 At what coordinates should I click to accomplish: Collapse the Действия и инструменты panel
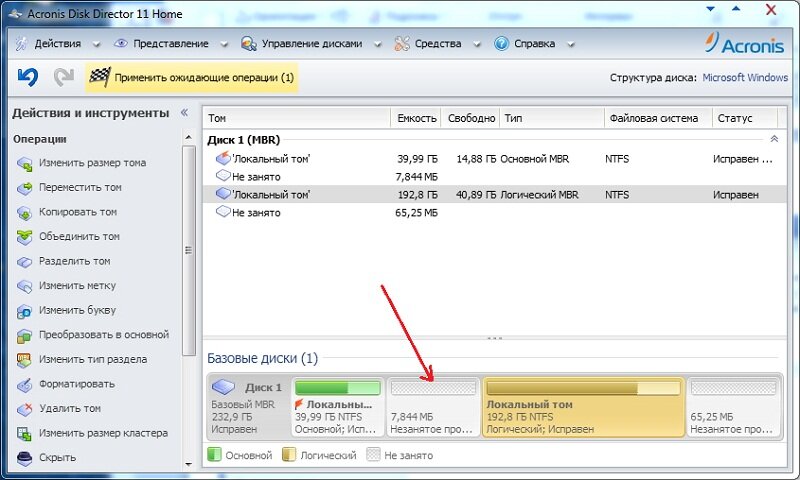[185, 112]
